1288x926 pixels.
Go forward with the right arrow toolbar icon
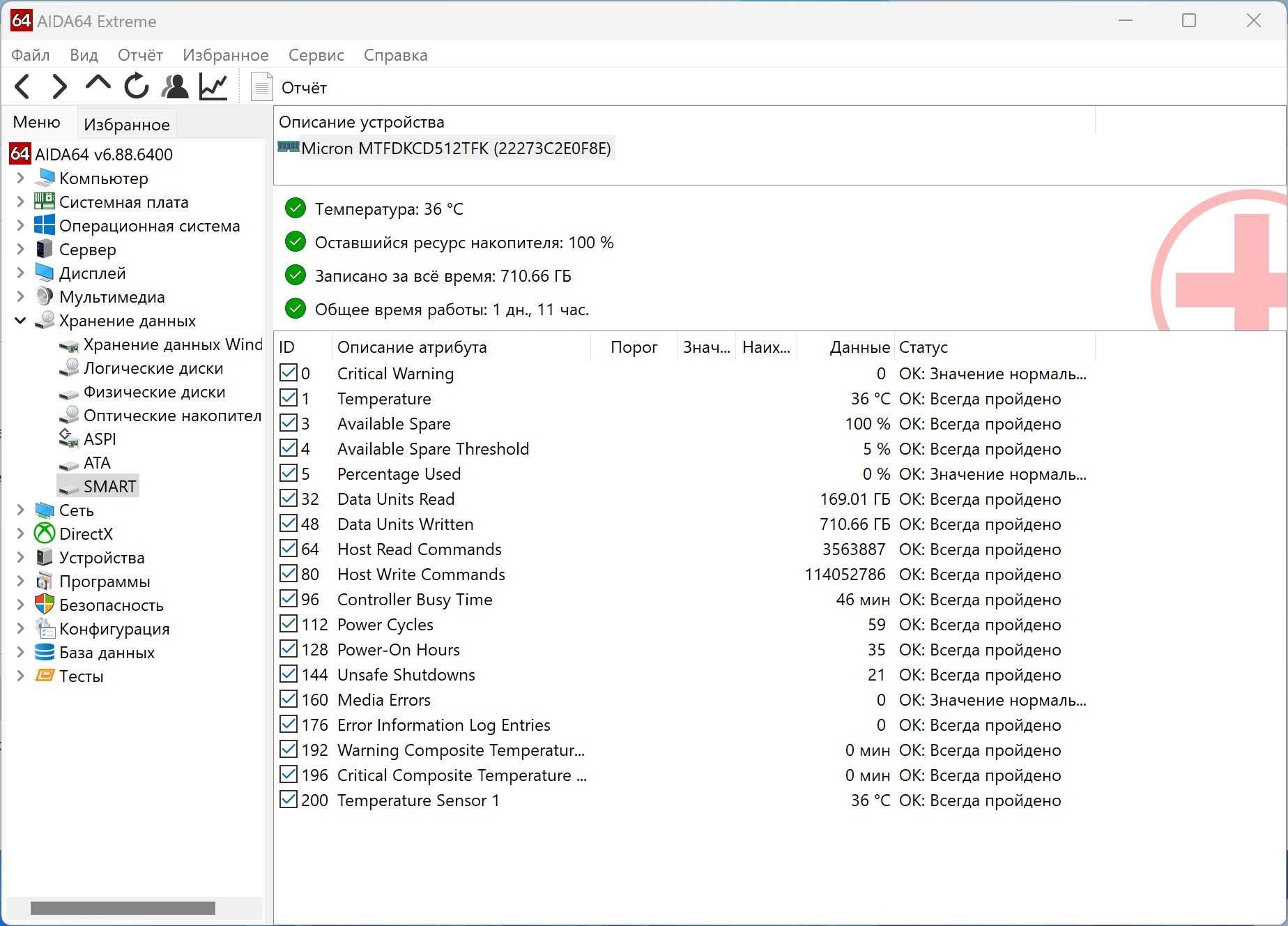[x=60, y=86]
